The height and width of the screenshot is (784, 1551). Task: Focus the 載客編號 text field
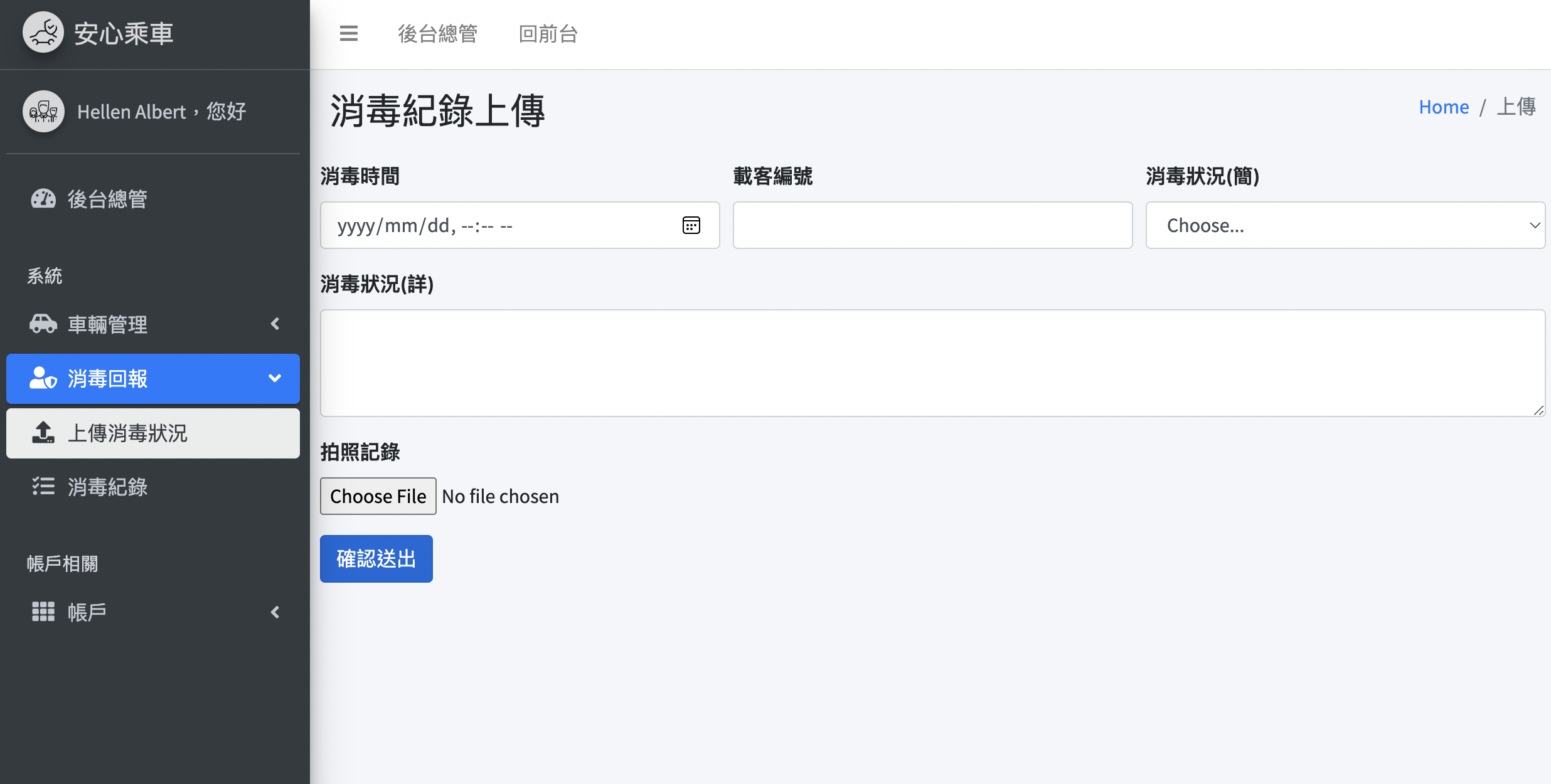[932, 225]
